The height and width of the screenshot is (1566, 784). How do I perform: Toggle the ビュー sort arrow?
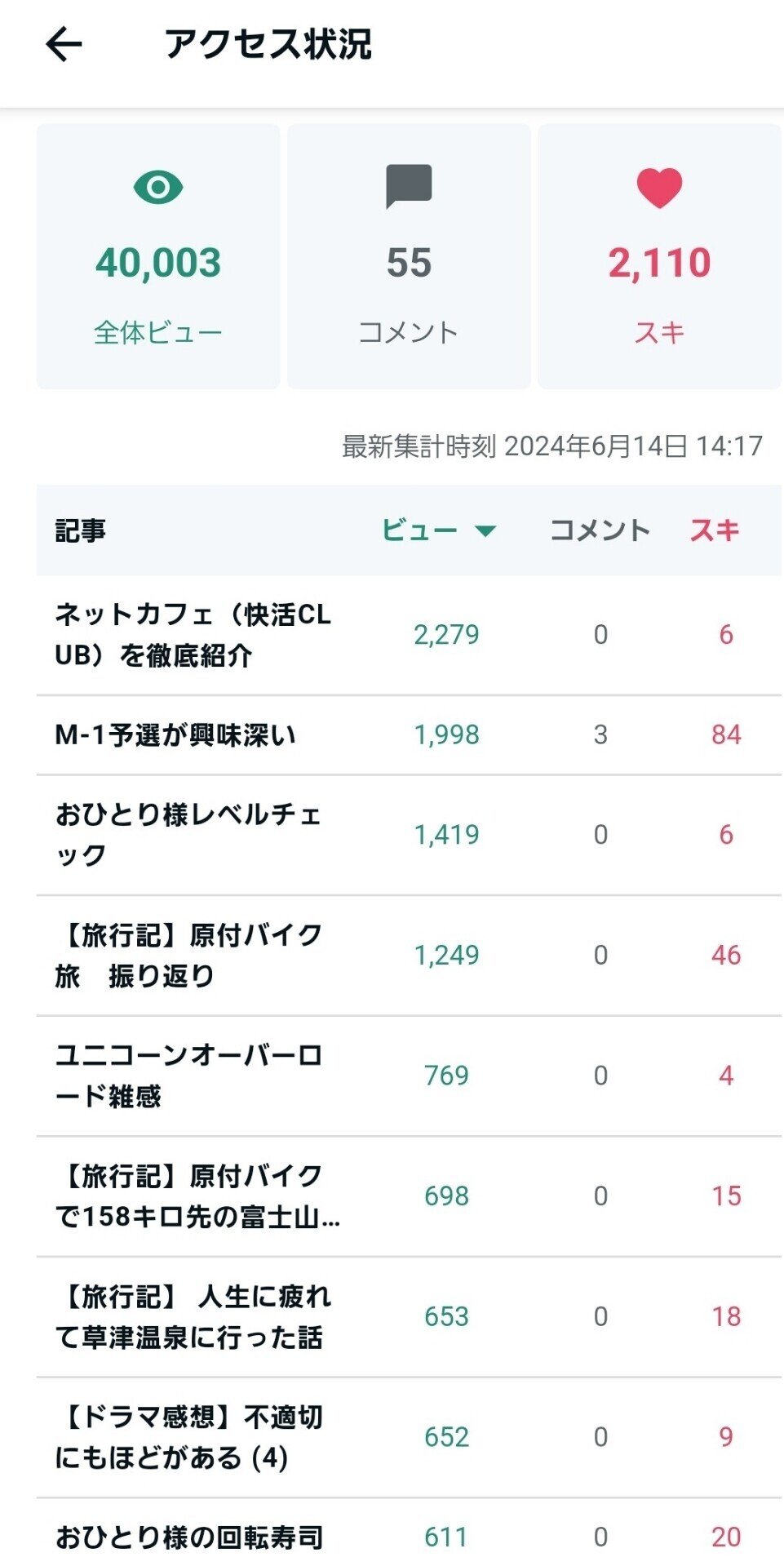click(x=486, y=531)
